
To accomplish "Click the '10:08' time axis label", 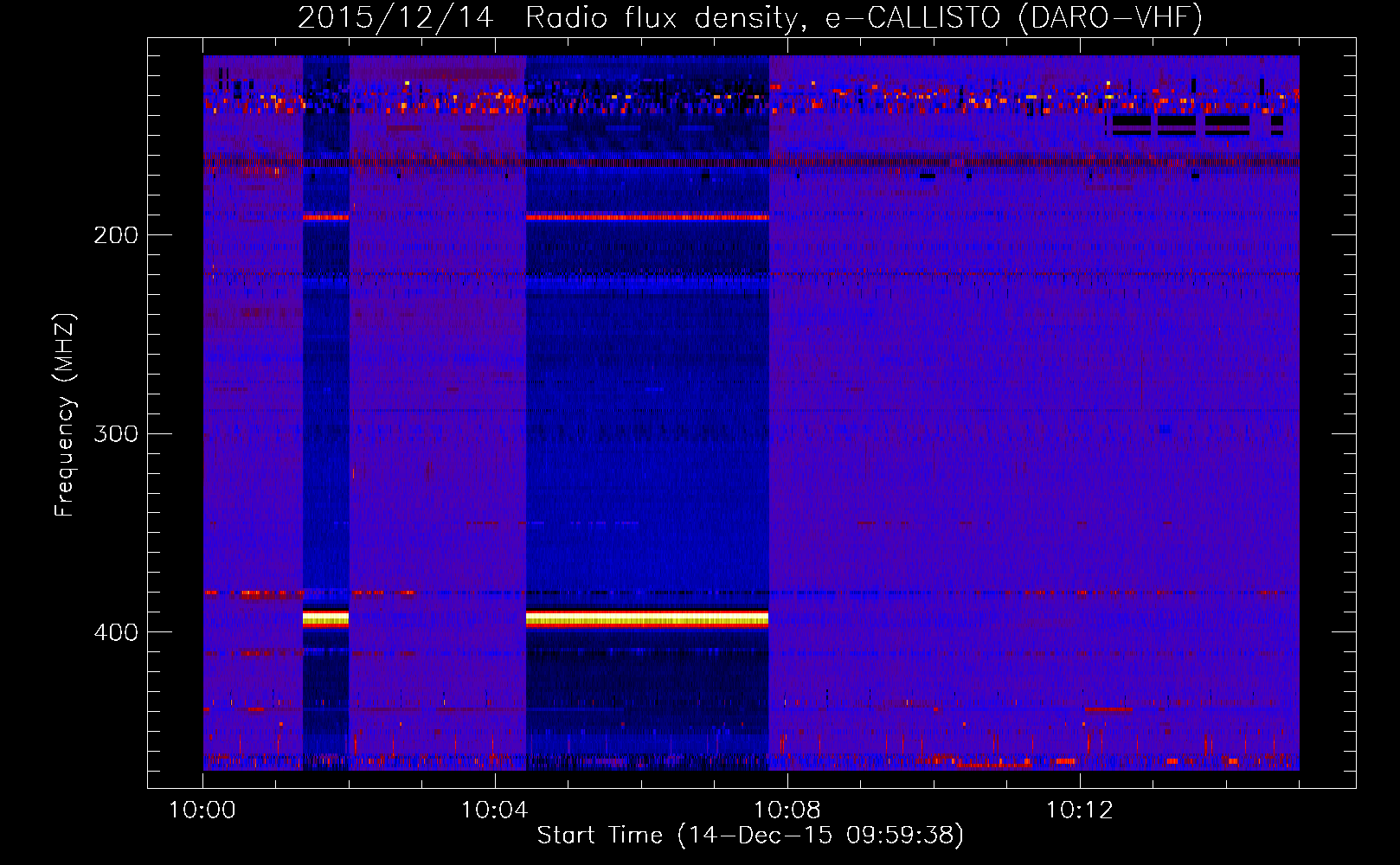I will click(787, 811).
